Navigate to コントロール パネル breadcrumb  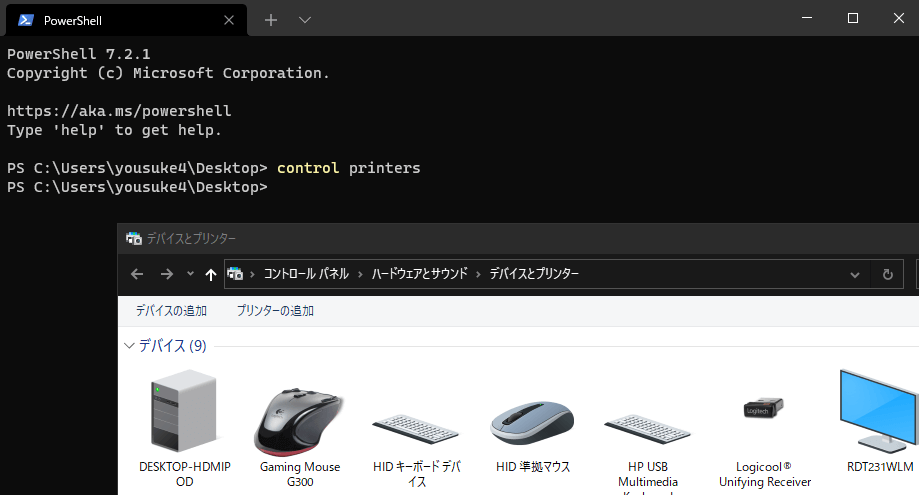[x=306, y=274]
